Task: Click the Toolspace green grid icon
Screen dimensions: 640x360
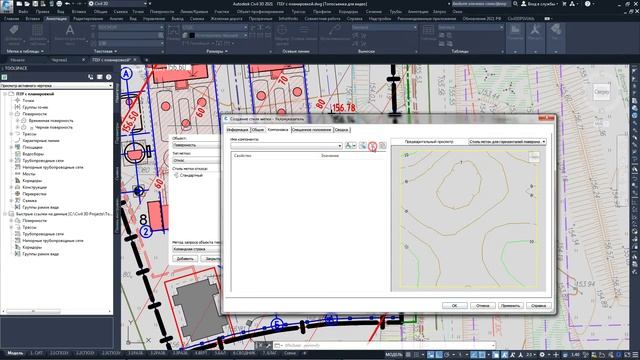Action: [x=4, y=77]
